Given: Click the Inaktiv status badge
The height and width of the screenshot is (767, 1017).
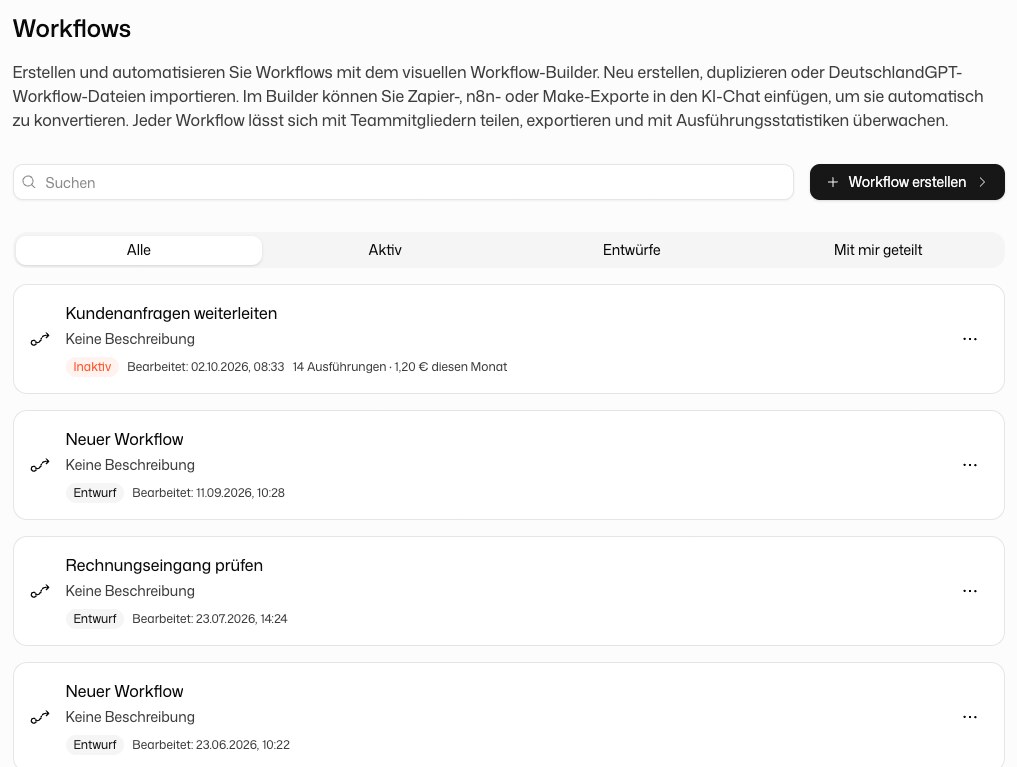Looking at the screenshot, I should [x=92, y=367].
